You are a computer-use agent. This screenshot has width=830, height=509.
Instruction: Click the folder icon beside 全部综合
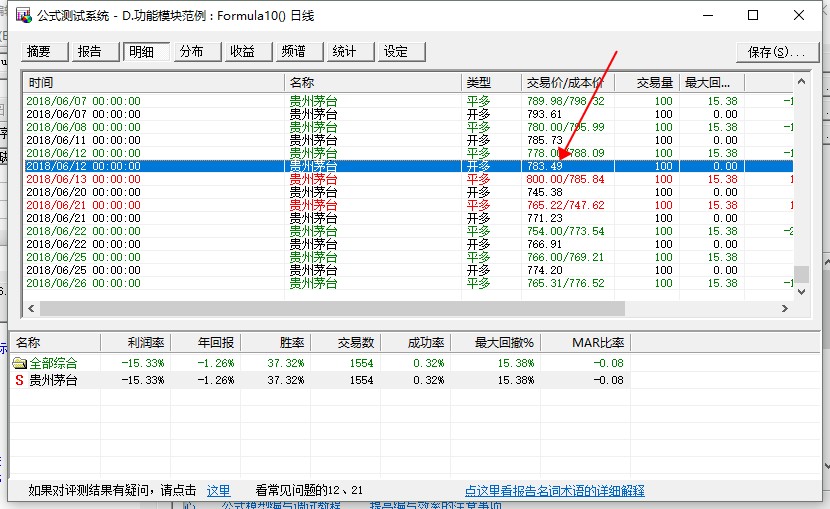(x=19, y=363)
